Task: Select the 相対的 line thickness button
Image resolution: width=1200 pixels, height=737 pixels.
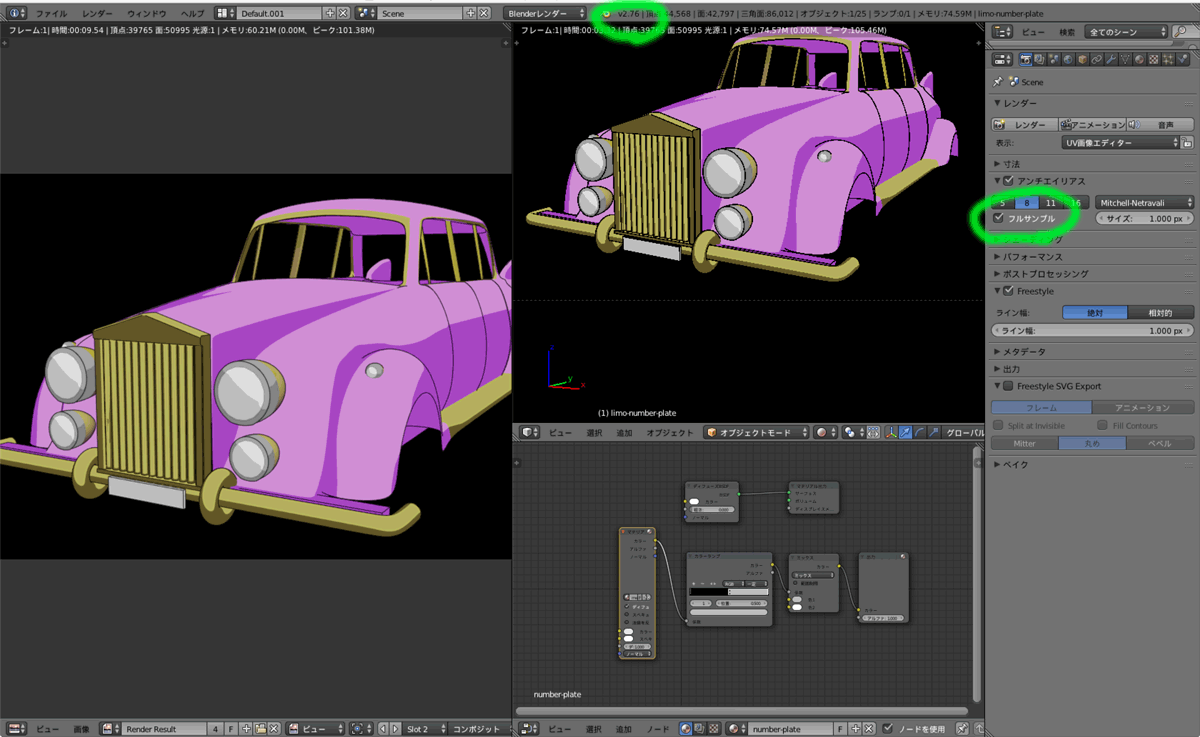Action: [x=1161, y=313]
